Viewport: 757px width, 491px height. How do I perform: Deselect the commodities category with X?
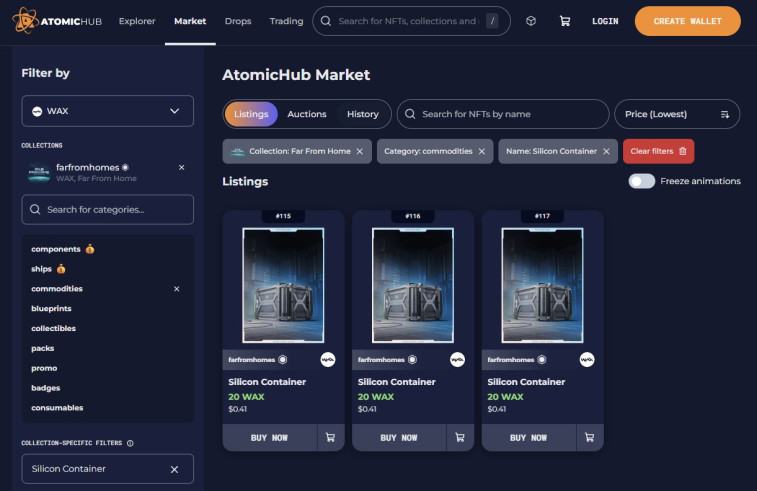click(177, 289)
